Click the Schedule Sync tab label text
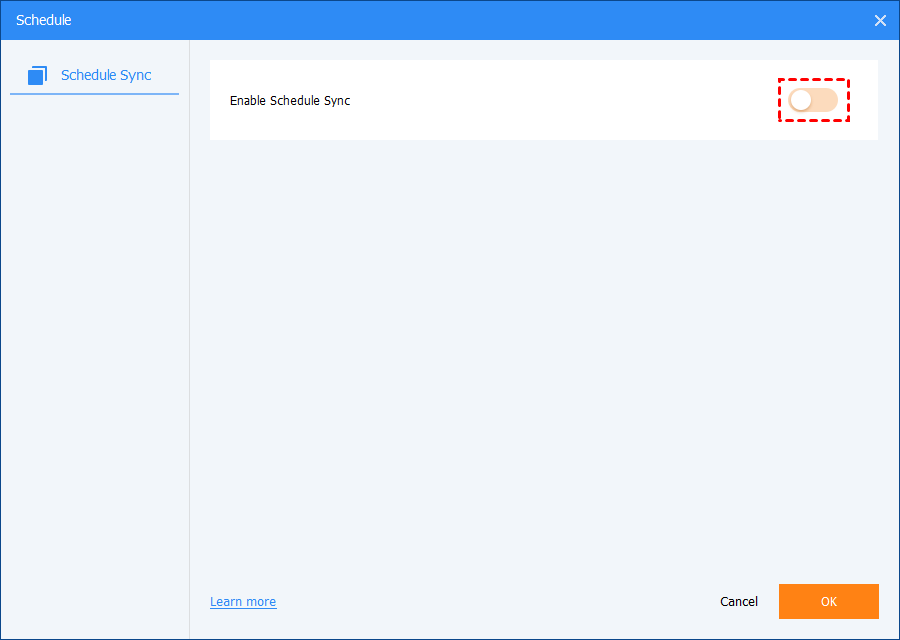The height and width of the screenshot is (640, 900). point(106,75)
